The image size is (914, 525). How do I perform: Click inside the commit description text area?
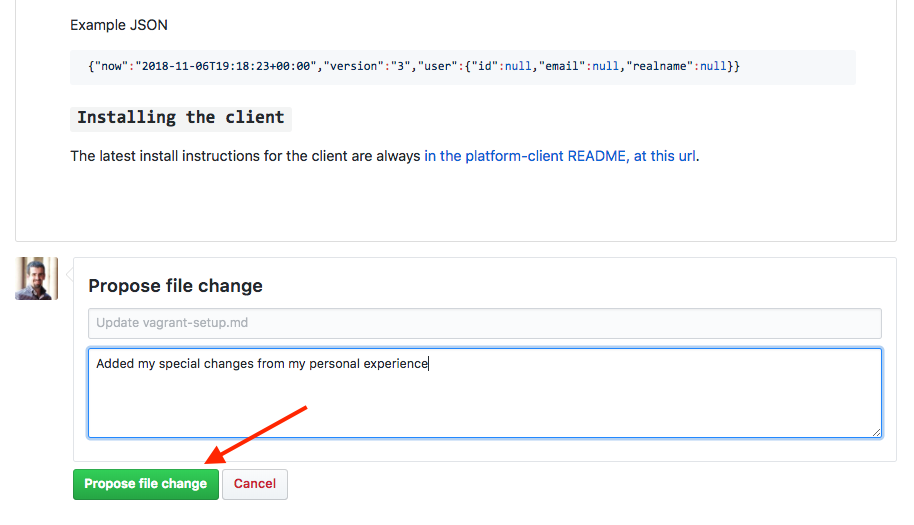click(484, 400)
